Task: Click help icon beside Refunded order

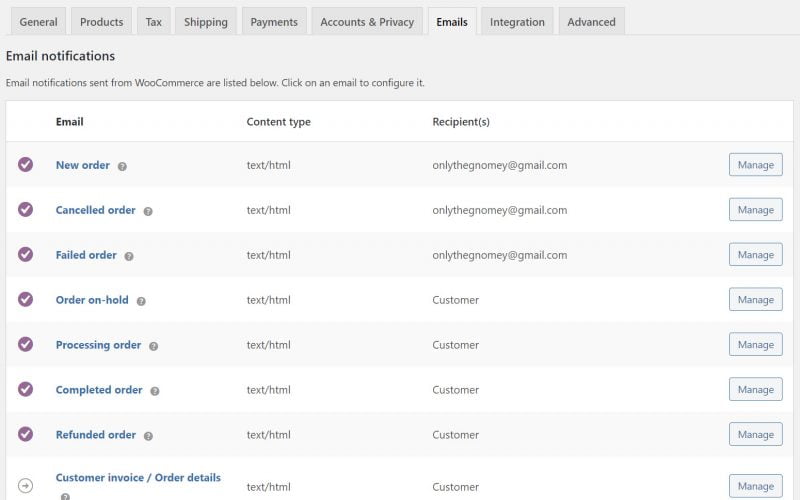Action: click(148, 436)
